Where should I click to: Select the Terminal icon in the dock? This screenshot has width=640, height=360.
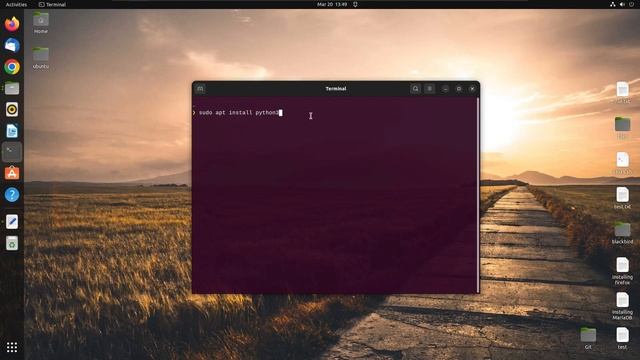pyautogui.click(x=12, y=152)
